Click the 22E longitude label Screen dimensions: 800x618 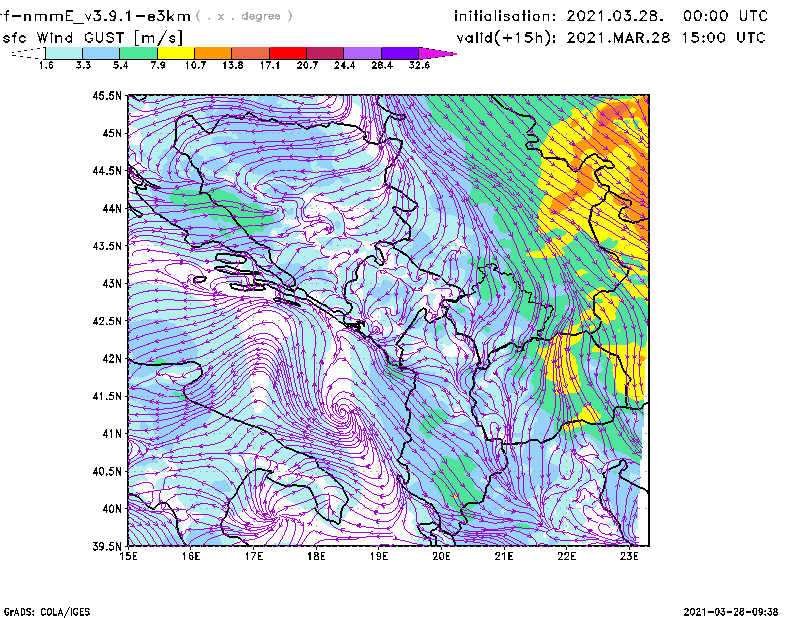pos(566,556)
